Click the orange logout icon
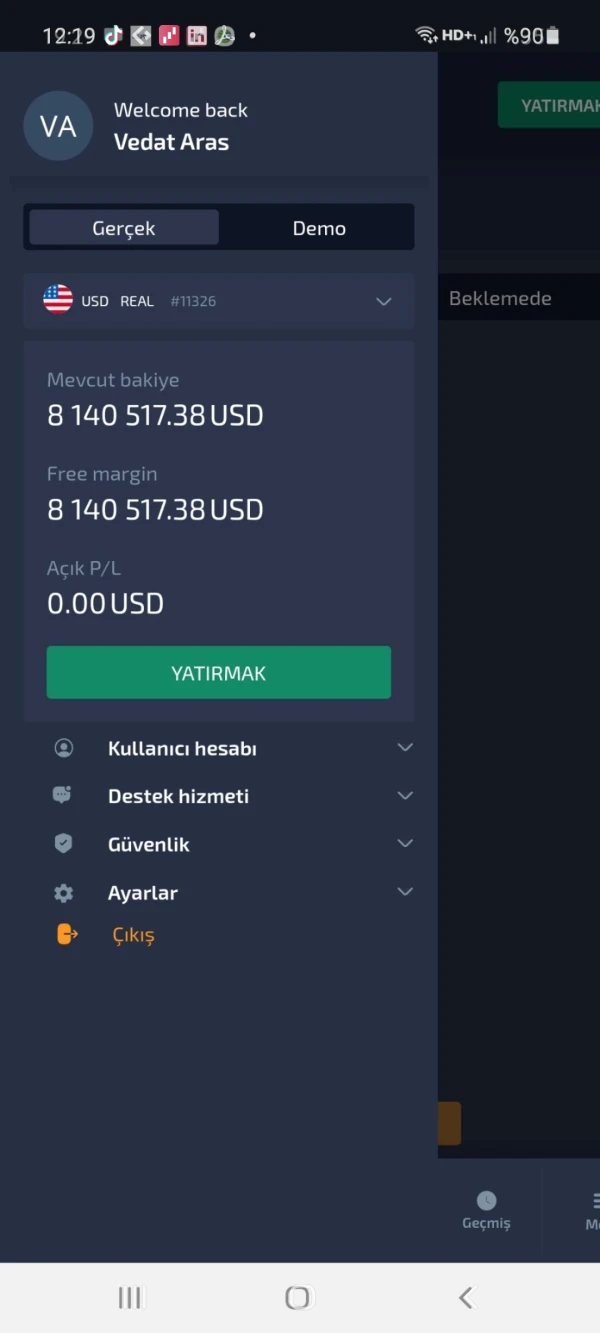The height and width of the screenshot is (1333, 600). click(x=67, y=935)
